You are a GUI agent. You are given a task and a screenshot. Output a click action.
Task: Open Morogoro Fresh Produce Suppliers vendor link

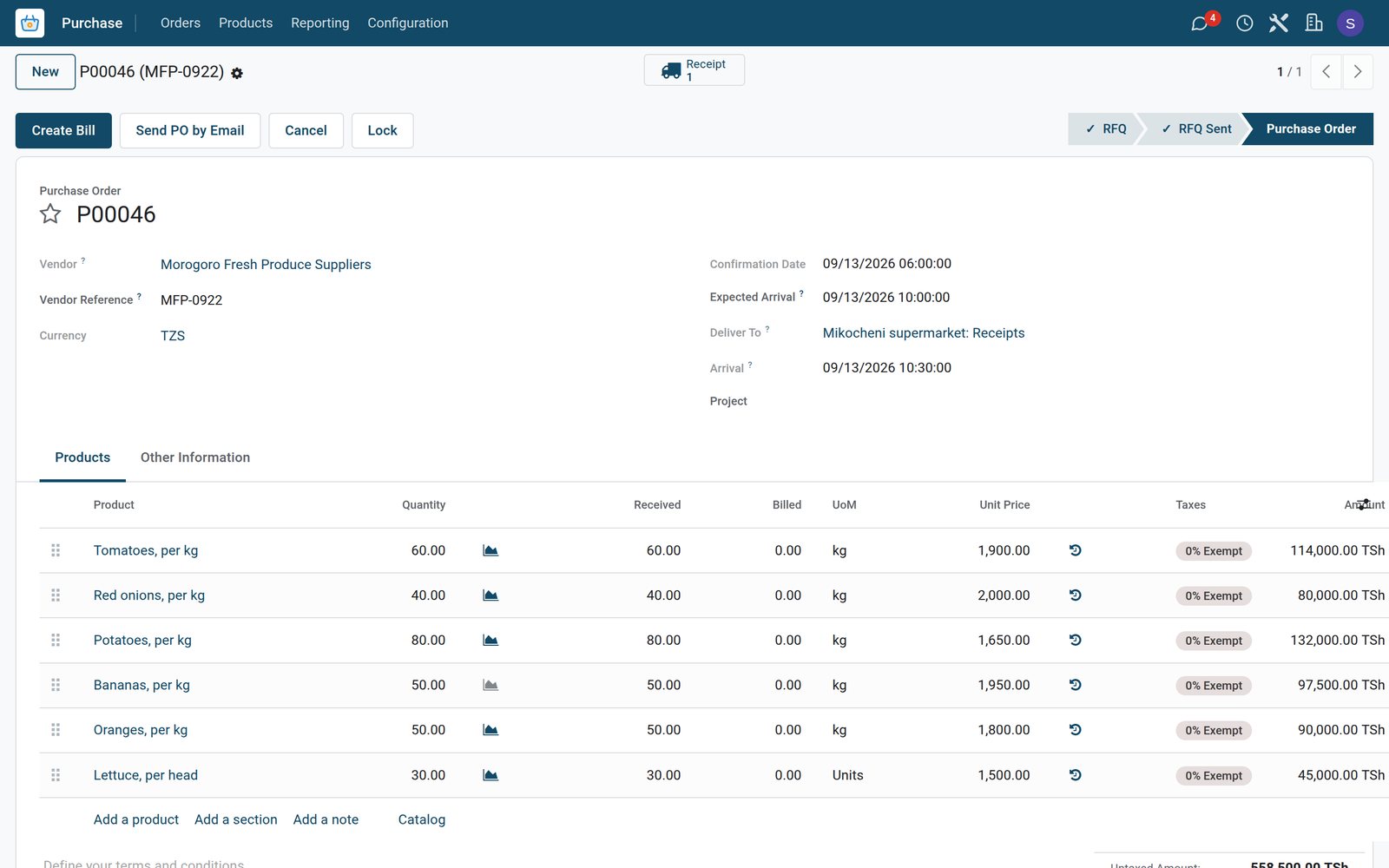tap(266, 265)
